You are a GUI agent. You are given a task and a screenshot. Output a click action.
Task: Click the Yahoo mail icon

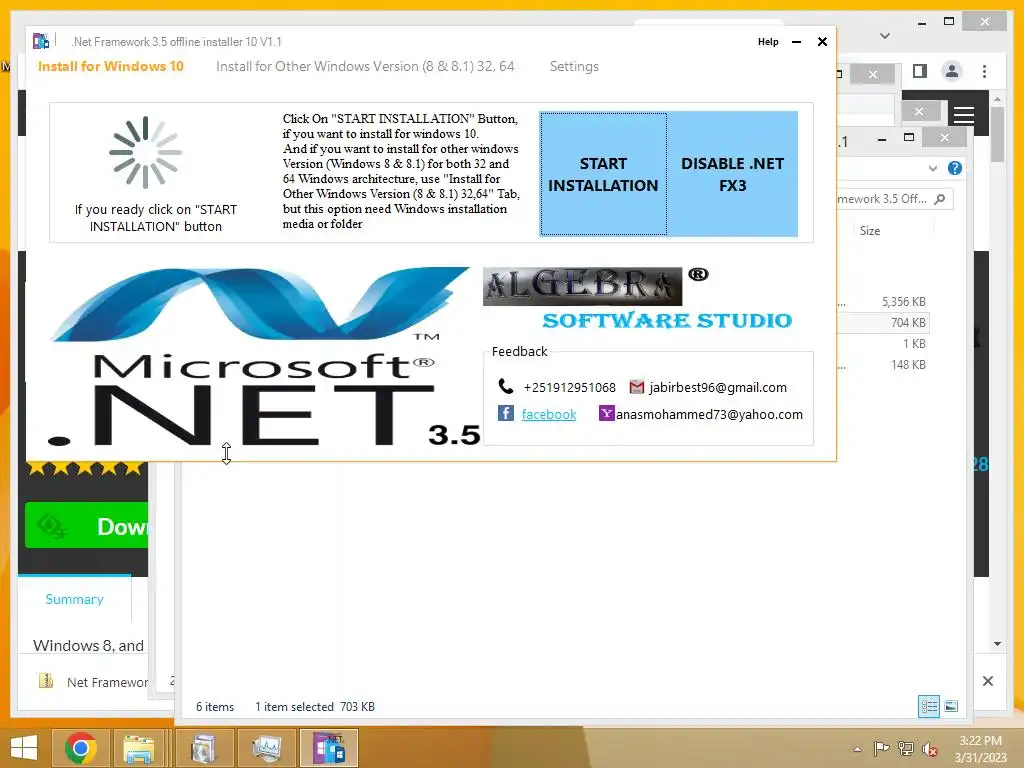(607, 413)
